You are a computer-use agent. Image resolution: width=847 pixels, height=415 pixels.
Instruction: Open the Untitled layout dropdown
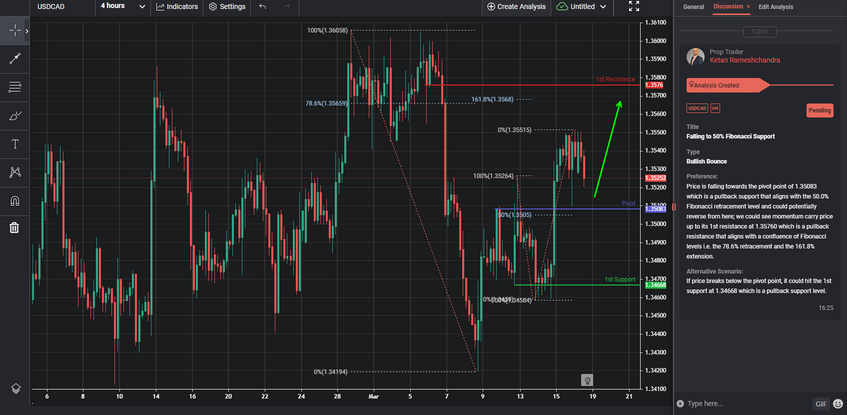point(582,6)
